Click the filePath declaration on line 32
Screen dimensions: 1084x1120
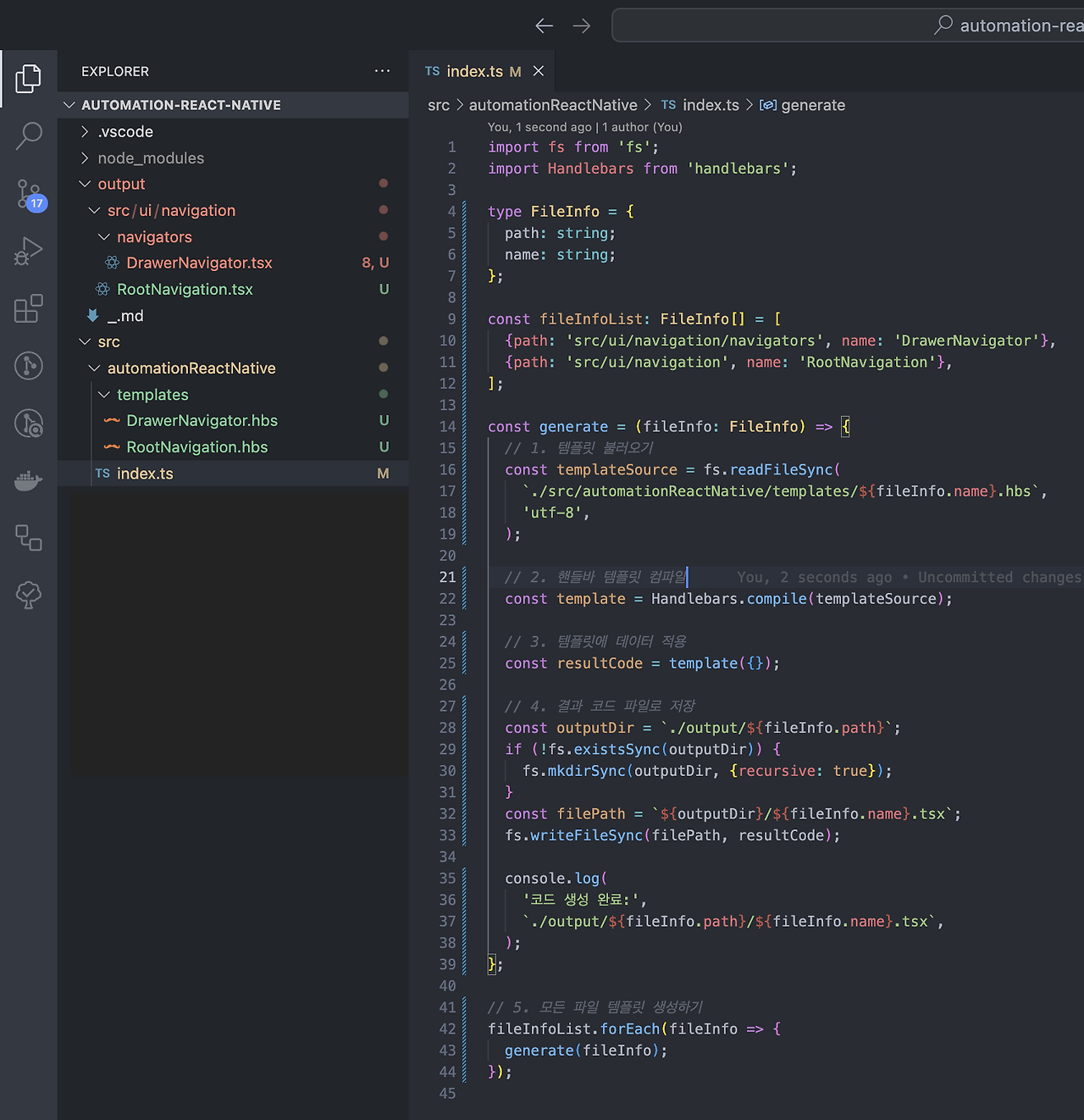coord(591,813)
